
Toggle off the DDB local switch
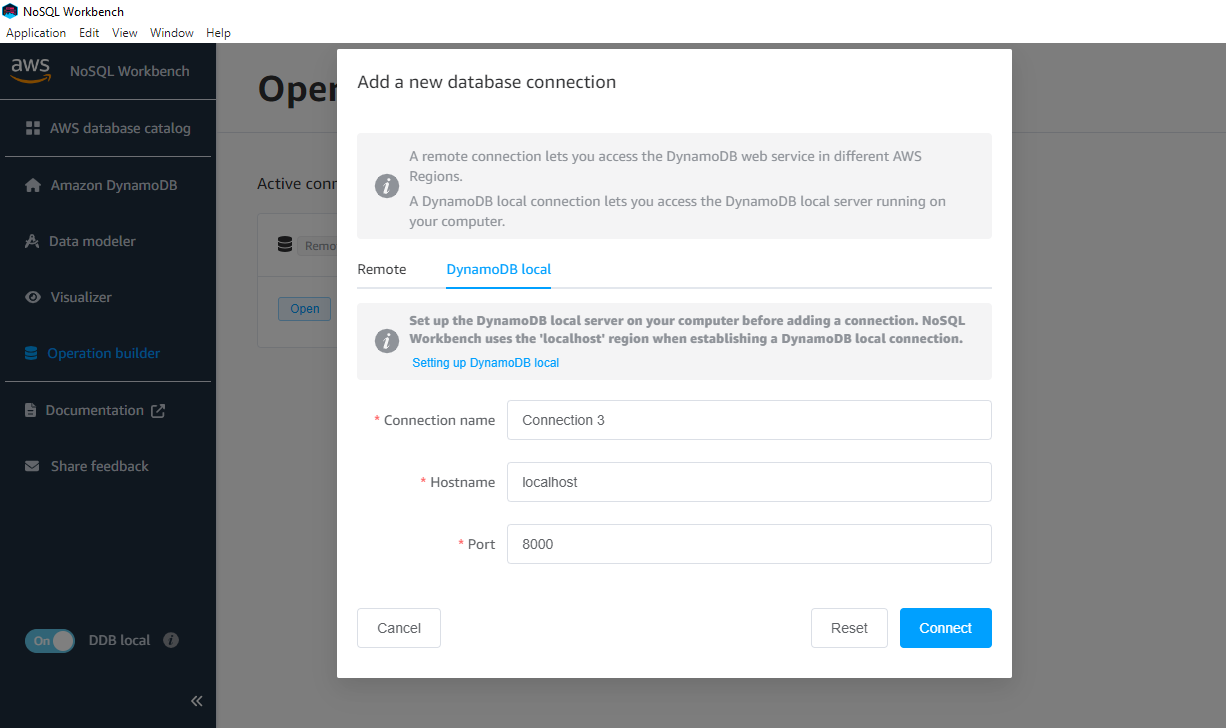[50, 640]
